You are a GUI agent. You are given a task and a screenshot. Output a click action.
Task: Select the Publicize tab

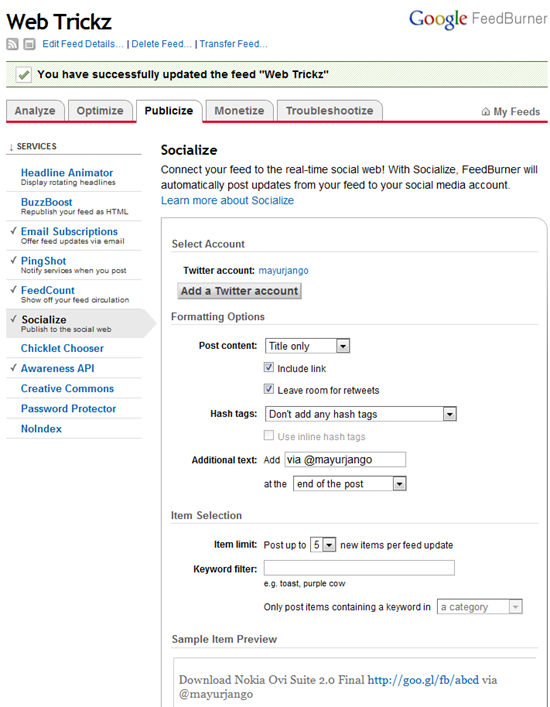pos(169,111)
